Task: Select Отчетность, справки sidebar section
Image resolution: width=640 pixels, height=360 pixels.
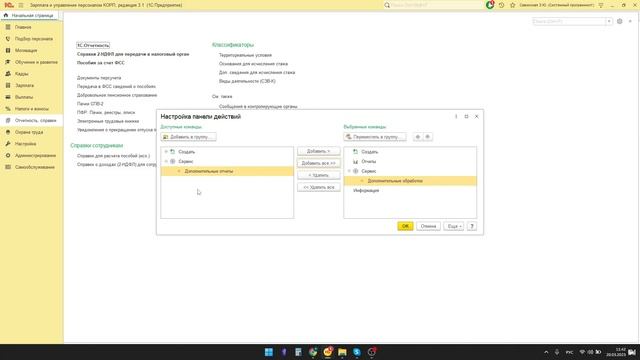Action: click(31, 120)
